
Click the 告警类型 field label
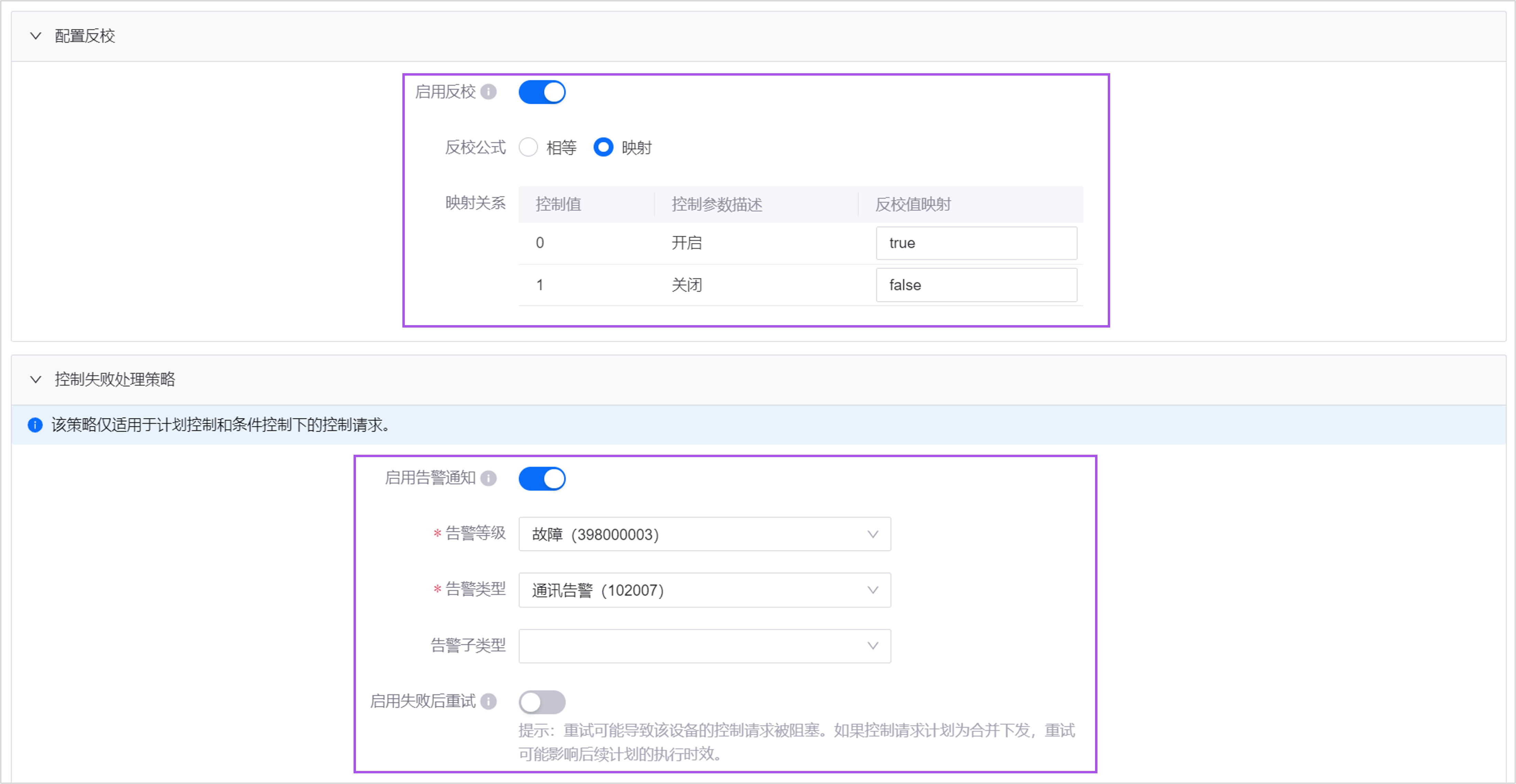pyautogui.click(x=475, y=589)
